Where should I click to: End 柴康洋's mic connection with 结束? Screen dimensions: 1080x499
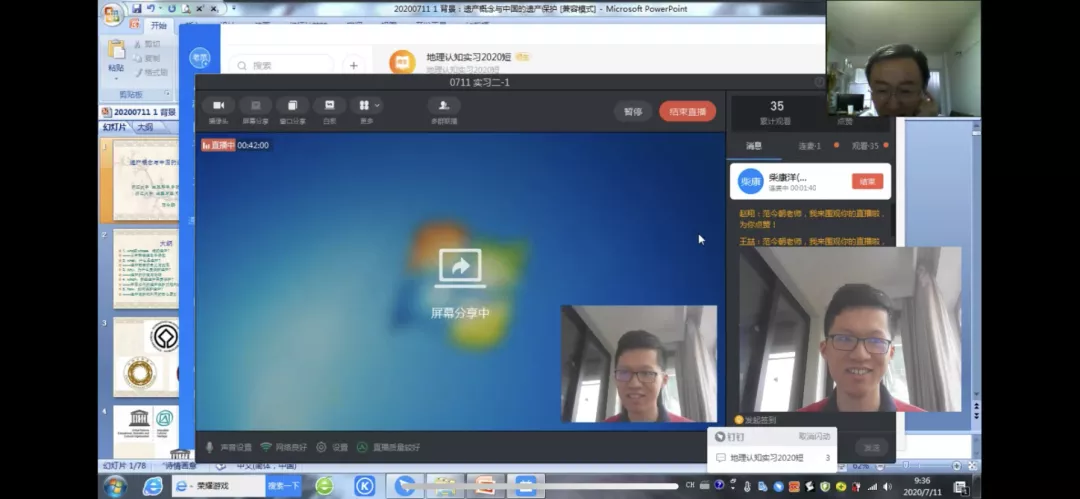[x=866, y=181]
